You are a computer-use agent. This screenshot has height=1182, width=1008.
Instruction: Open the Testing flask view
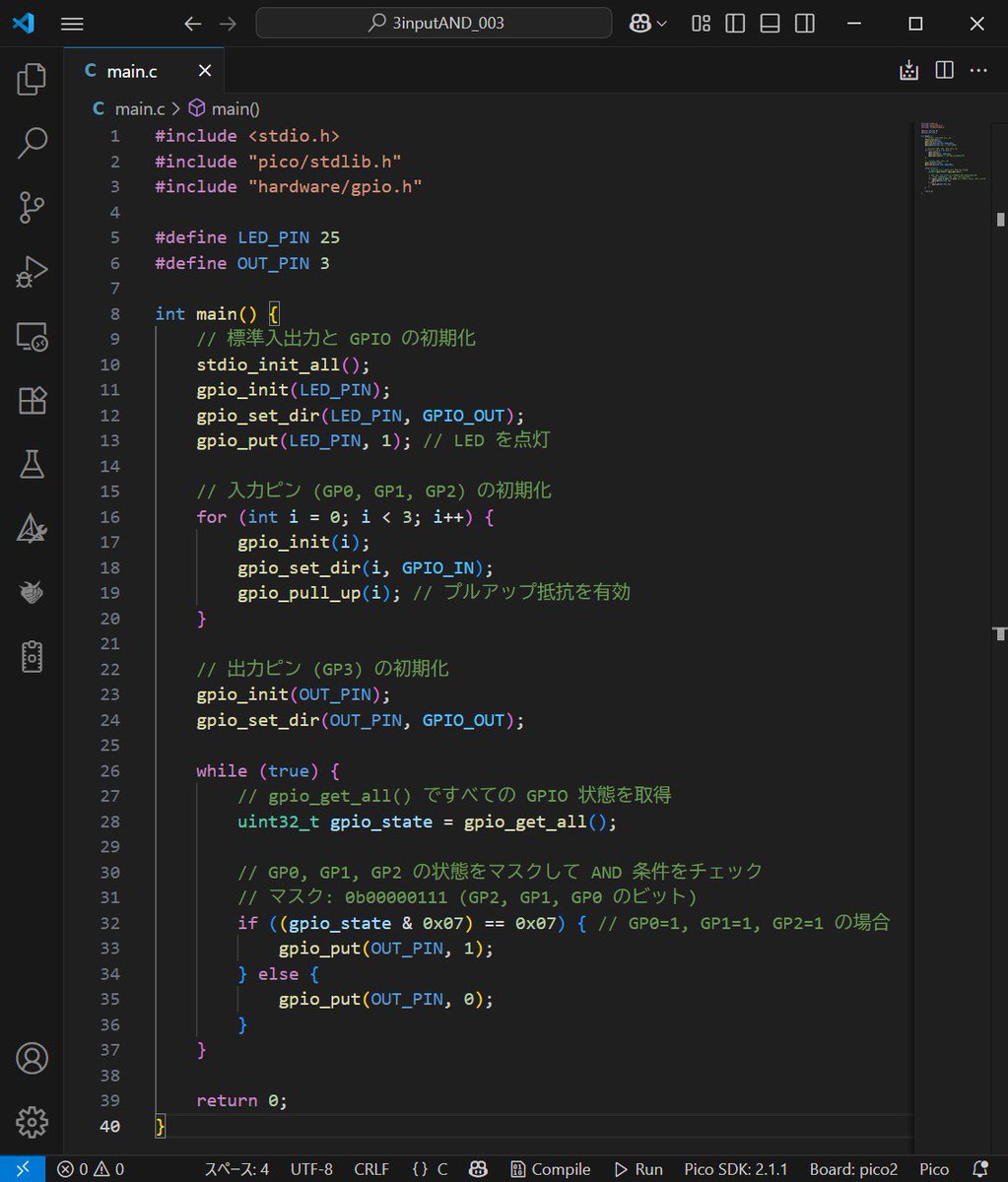pyautogui.click(x=32, y=464)
